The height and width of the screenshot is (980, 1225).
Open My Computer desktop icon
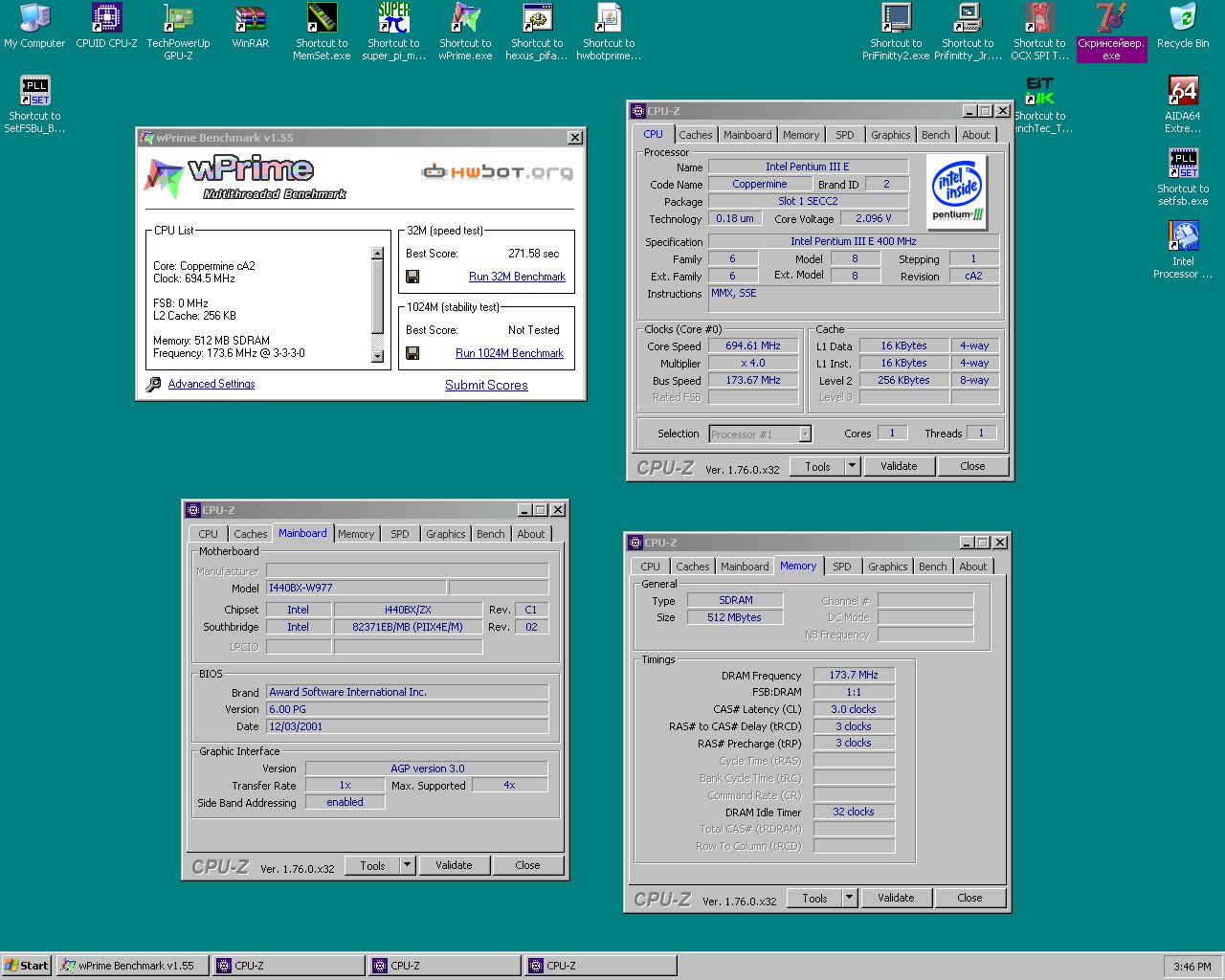click(34, 27)
